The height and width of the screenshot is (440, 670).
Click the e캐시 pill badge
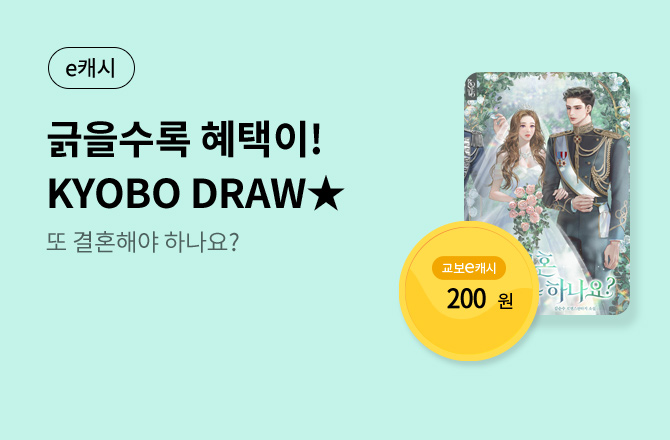click(91, 68)
